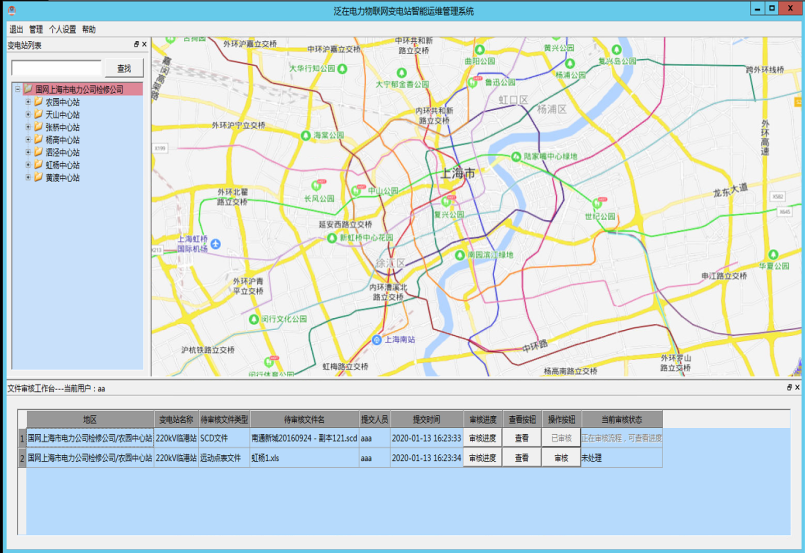Select the 黄渡中心站 tree label
The height and width of the screenshot is (553, 805).
coord(62,178)
